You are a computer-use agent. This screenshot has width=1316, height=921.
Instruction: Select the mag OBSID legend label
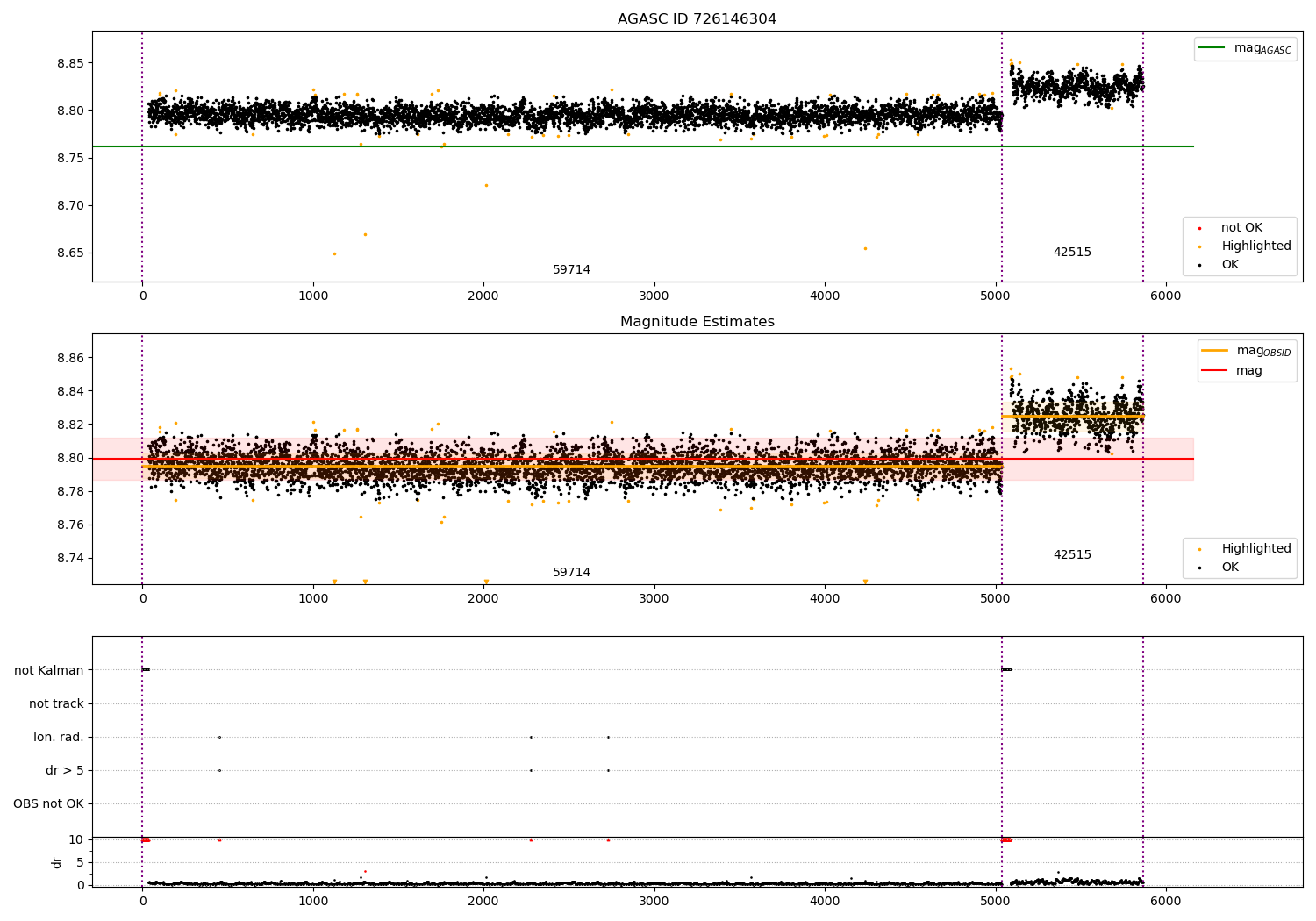pyautogui.click(x=1263, y=351)
